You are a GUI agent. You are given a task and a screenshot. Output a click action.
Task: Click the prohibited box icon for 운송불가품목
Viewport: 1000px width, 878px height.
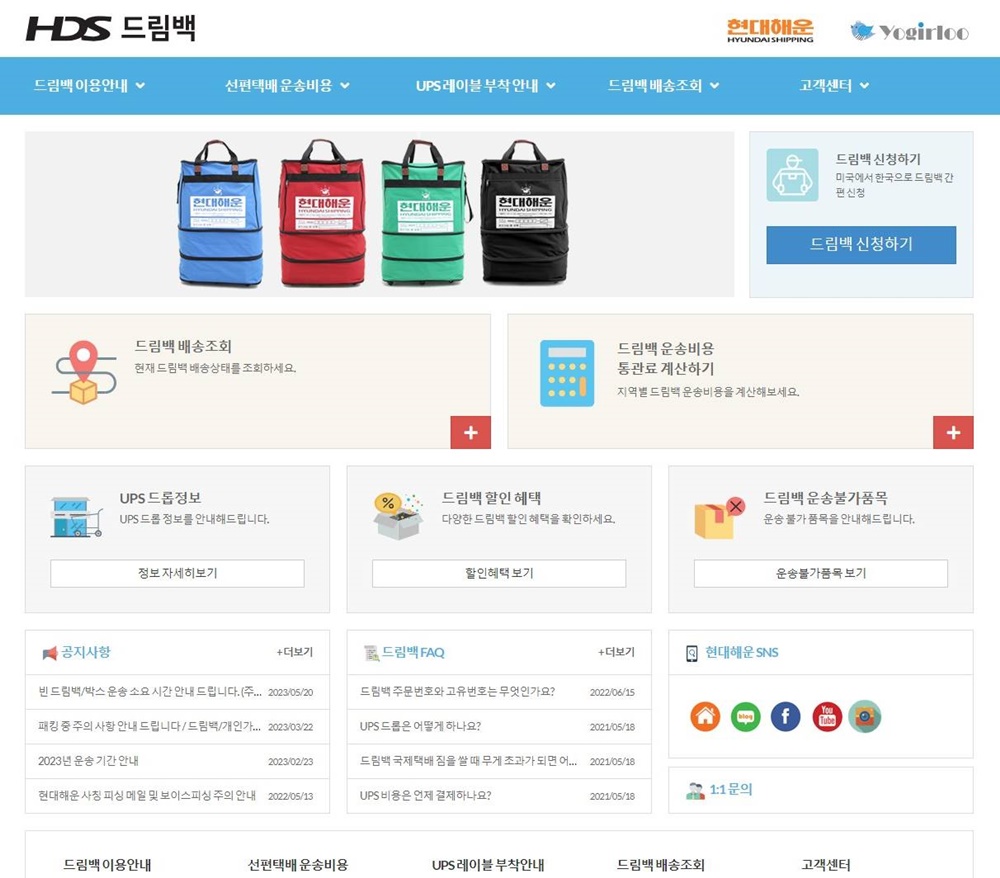[720, 518]
